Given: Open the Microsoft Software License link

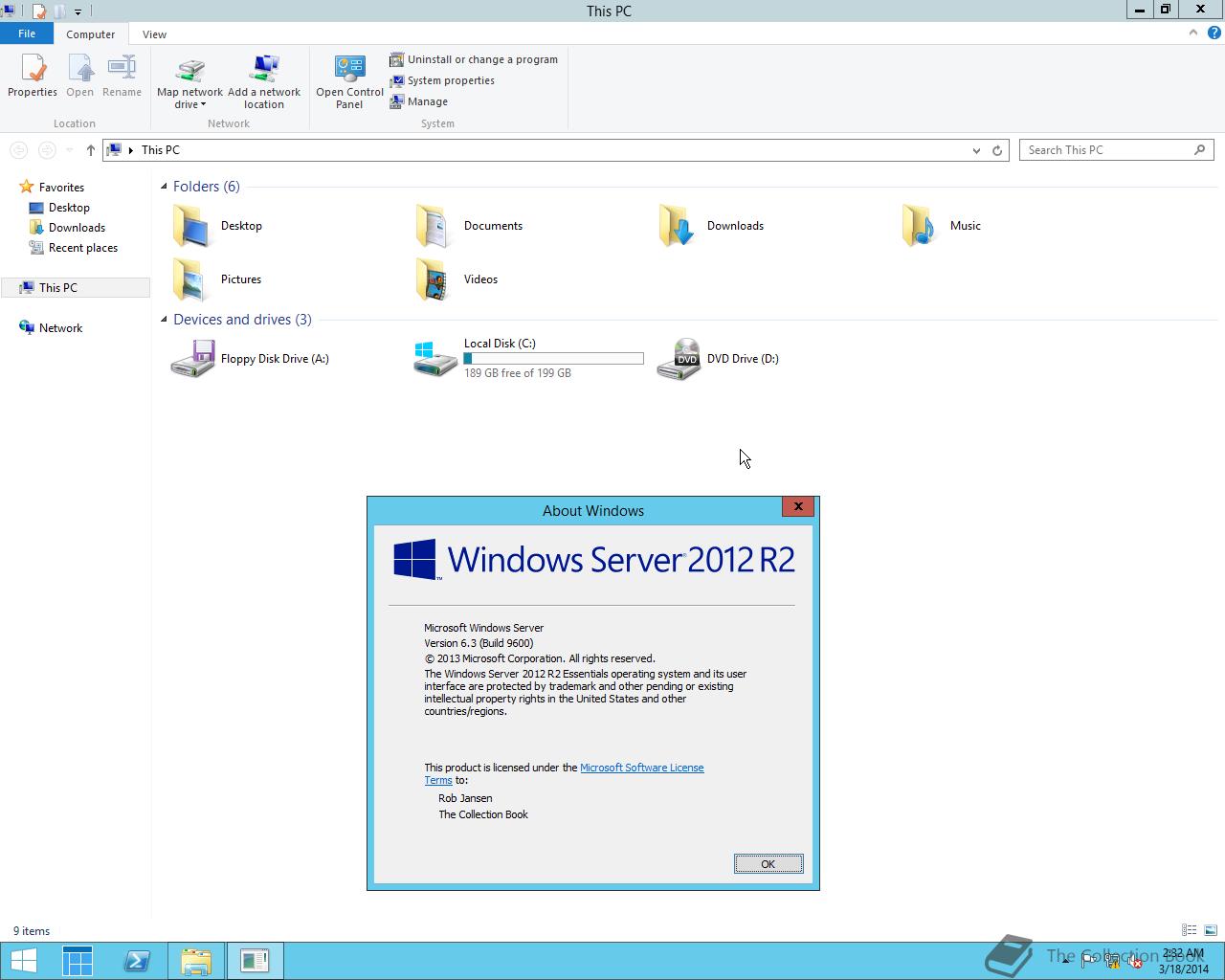Looking at the screenshot, I should pyautogui.click(x=641, y=768).
